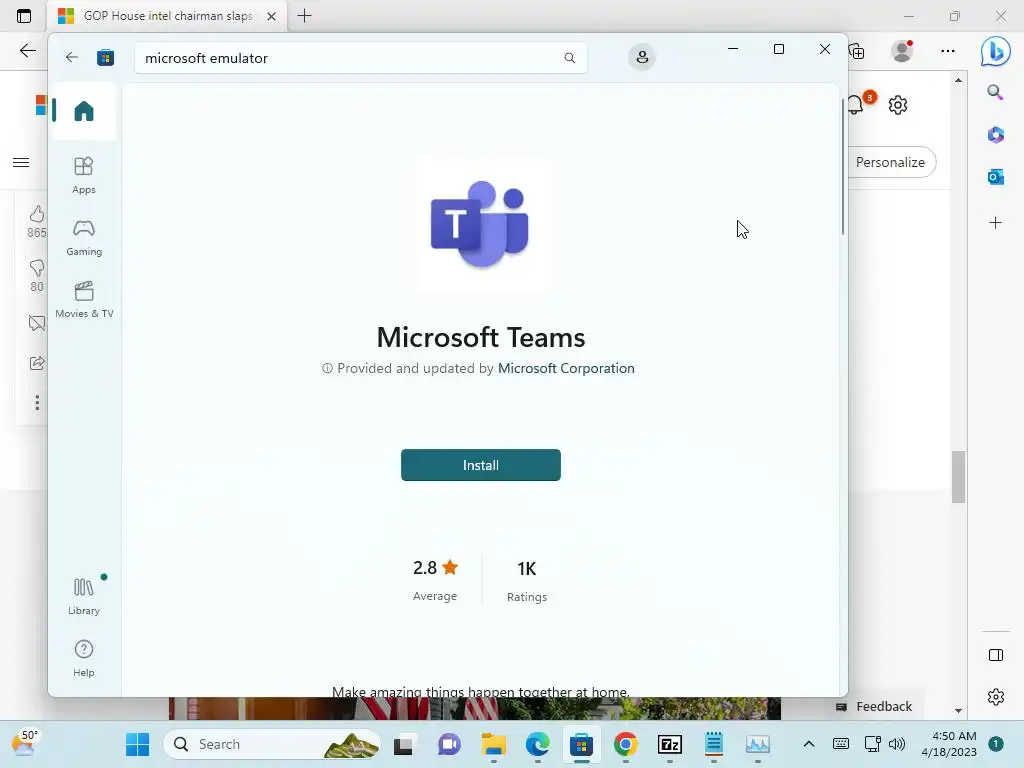Image resolution: width=1024 pixels, height=768 pixels.
Task: Open Store Help
Action: [x=84, y=658]
